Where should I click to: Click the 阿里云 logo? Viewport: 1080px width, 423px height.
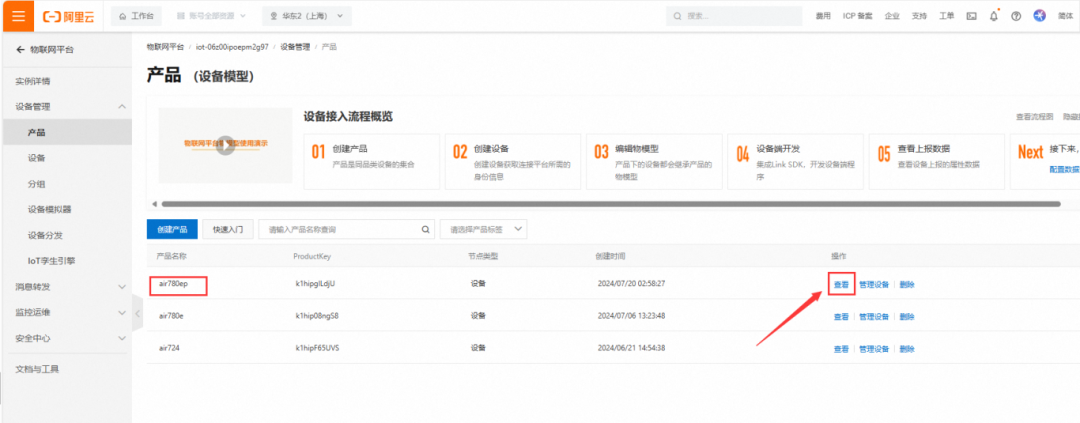point(68,17)
